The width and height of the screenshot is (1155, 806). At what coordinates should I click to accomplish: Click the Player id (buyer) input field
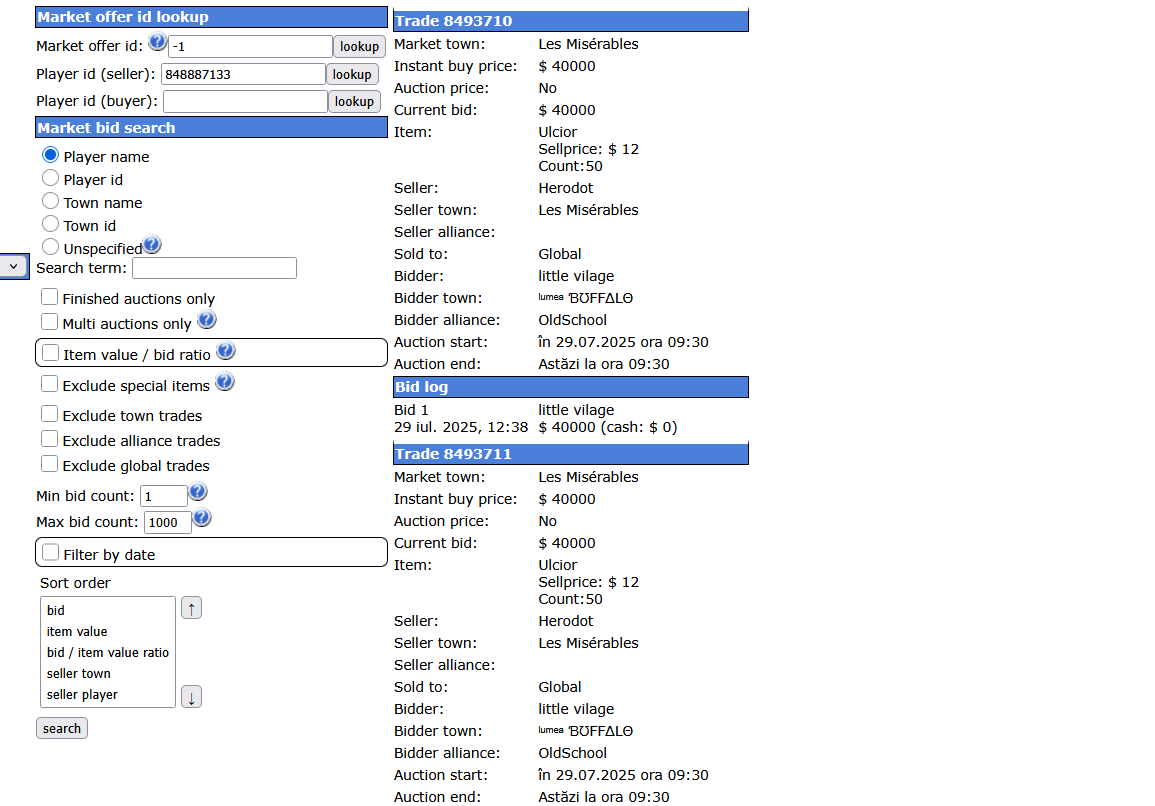[x=245, y=101]
